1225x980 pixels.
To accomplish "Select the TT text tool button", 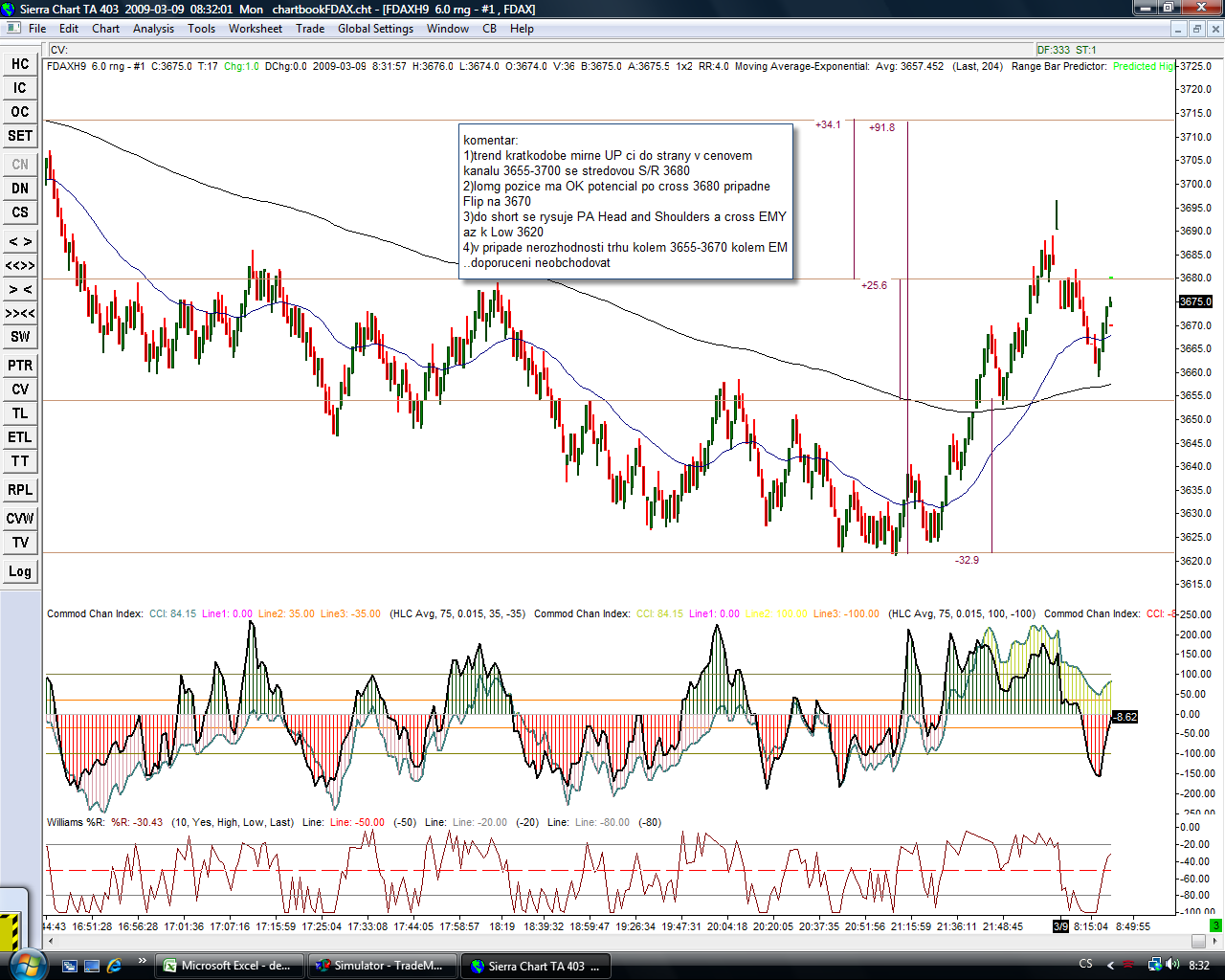I will pyautogui.click(x=20, y=461).
